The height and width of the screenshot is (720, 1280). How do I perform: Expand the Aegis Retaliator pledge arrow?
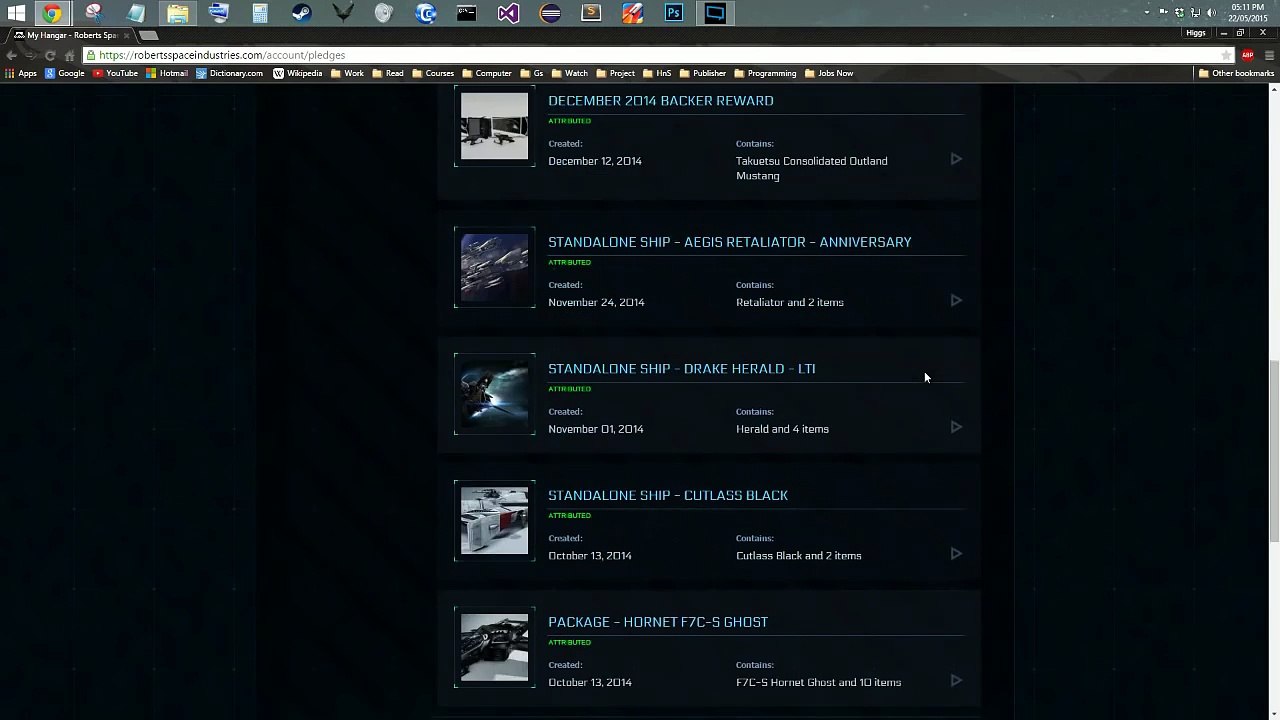pos(956,300)
